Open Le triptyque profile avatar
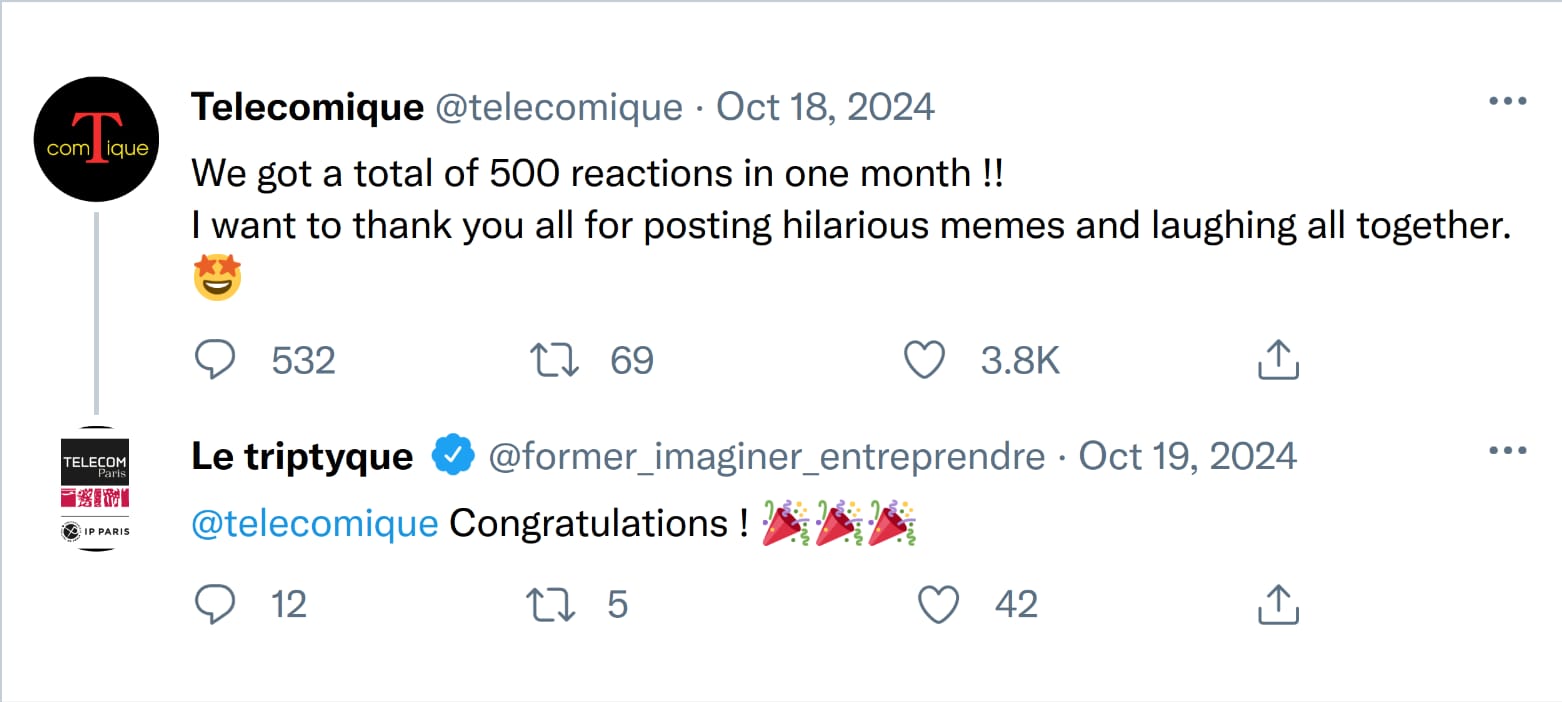Viewport: 1562px width, 702px height. 96,490
